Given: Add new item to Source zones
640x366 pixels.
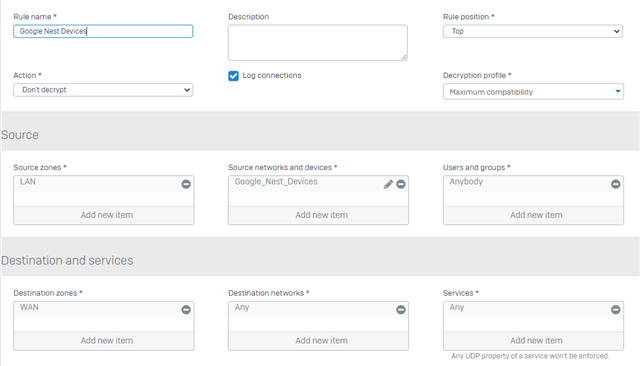Looking at the screenshot, I should 104,215.
